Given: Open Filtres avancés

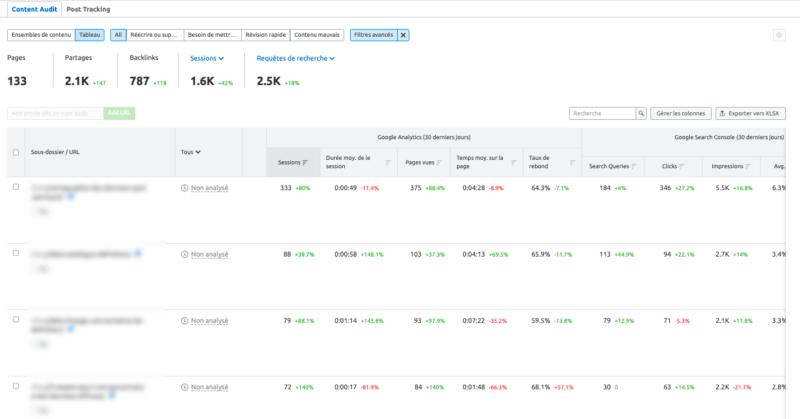Looking at the screenshot, I should pos(373,35).
